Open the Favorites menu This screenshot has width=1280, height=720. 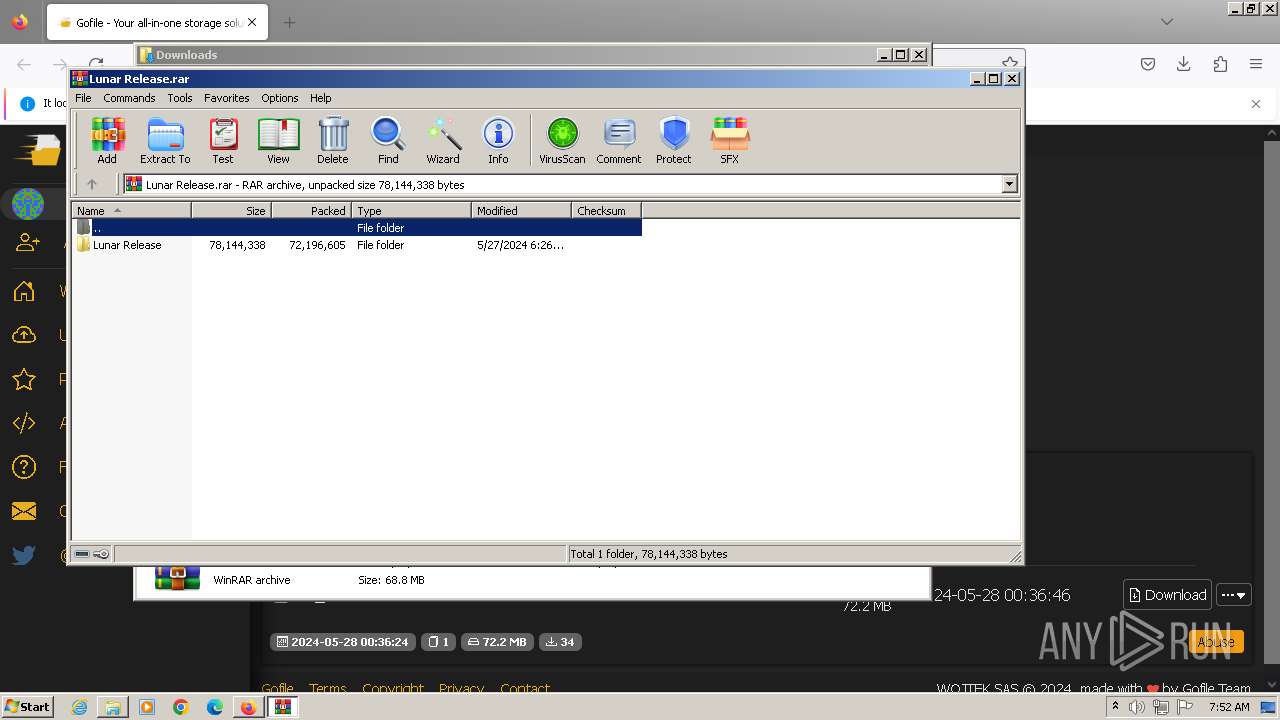pyautogui.click(x=227, y=98)
